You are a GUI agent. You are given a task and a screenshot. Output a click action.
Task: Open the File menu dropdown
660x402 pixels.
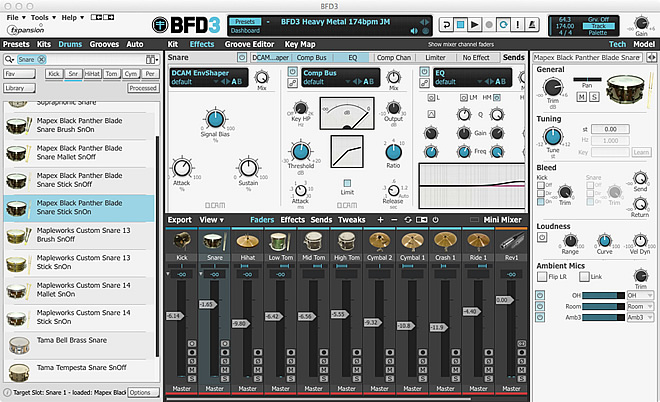[16, 17]
